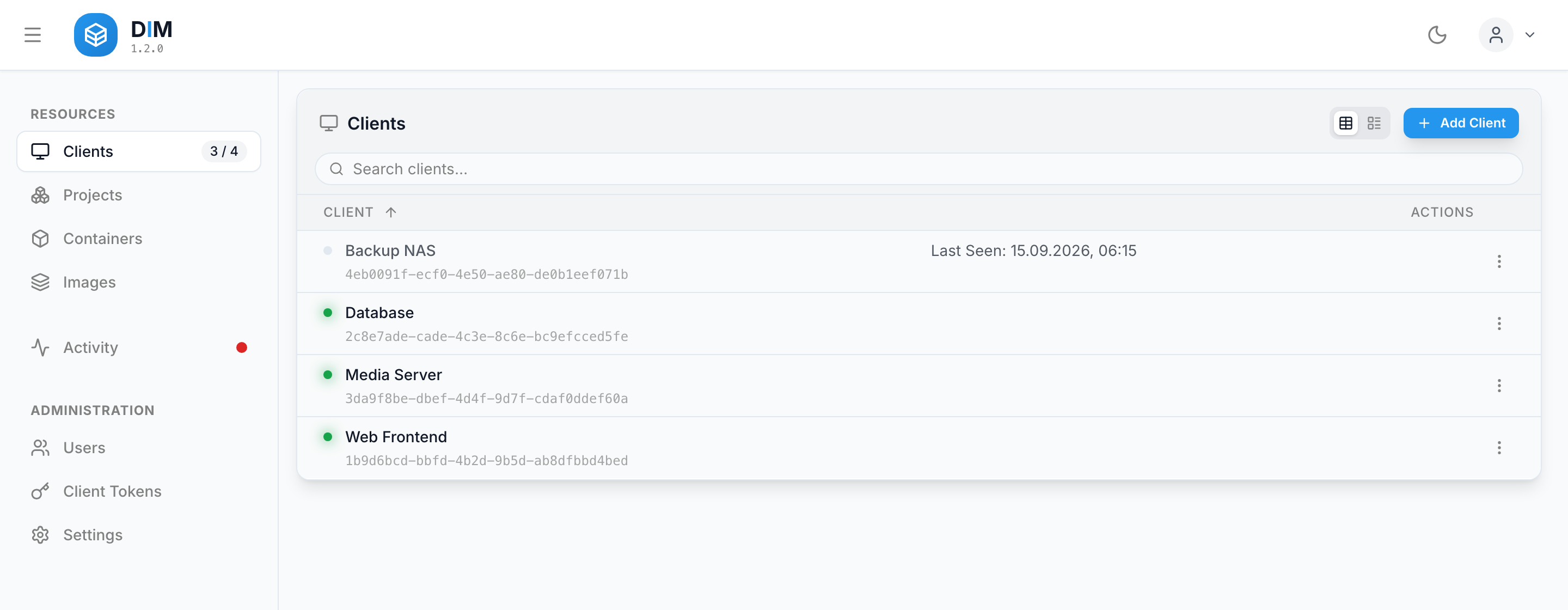This screenshot has width=1568, height=610.
Task: Click the Web Frontend UUID 1b9d6bcd
Action: pyautogui.click(x=486, y=460)
